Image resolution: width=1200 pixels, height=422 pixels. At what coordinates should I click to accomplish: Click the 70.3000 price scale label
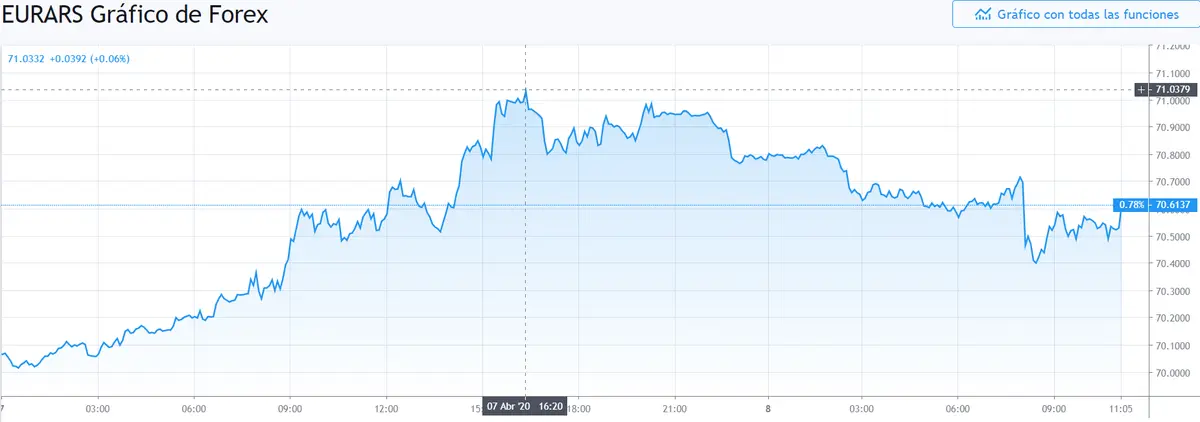click(x=1173, y=291)
